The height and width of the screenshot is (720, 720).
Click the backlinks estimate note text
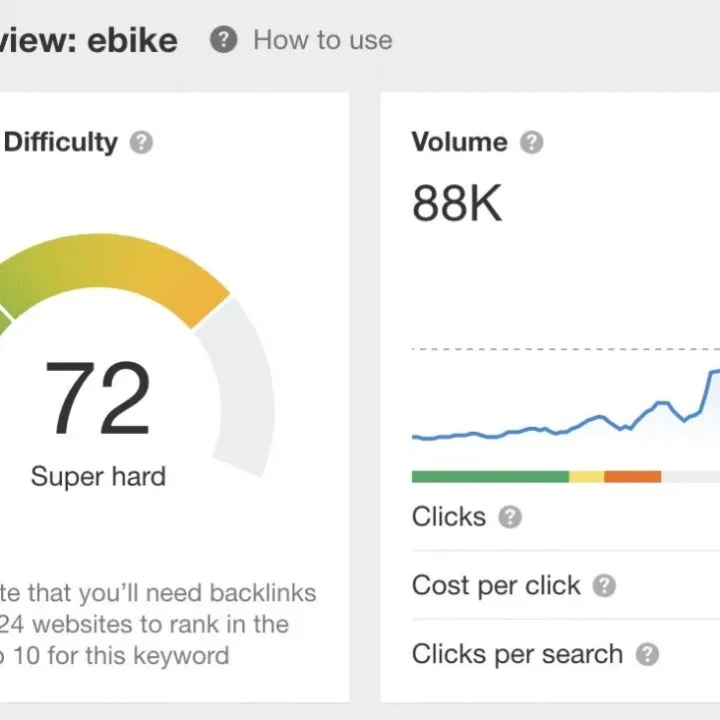(x=157, y=624)
